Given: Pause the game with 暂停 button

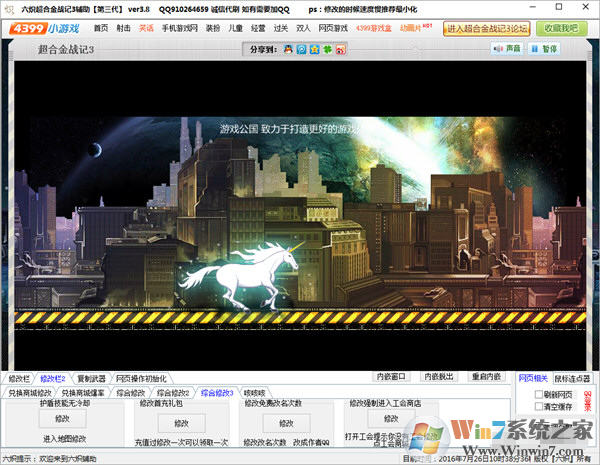Looking at the screenshot, I should click(545, 48).
